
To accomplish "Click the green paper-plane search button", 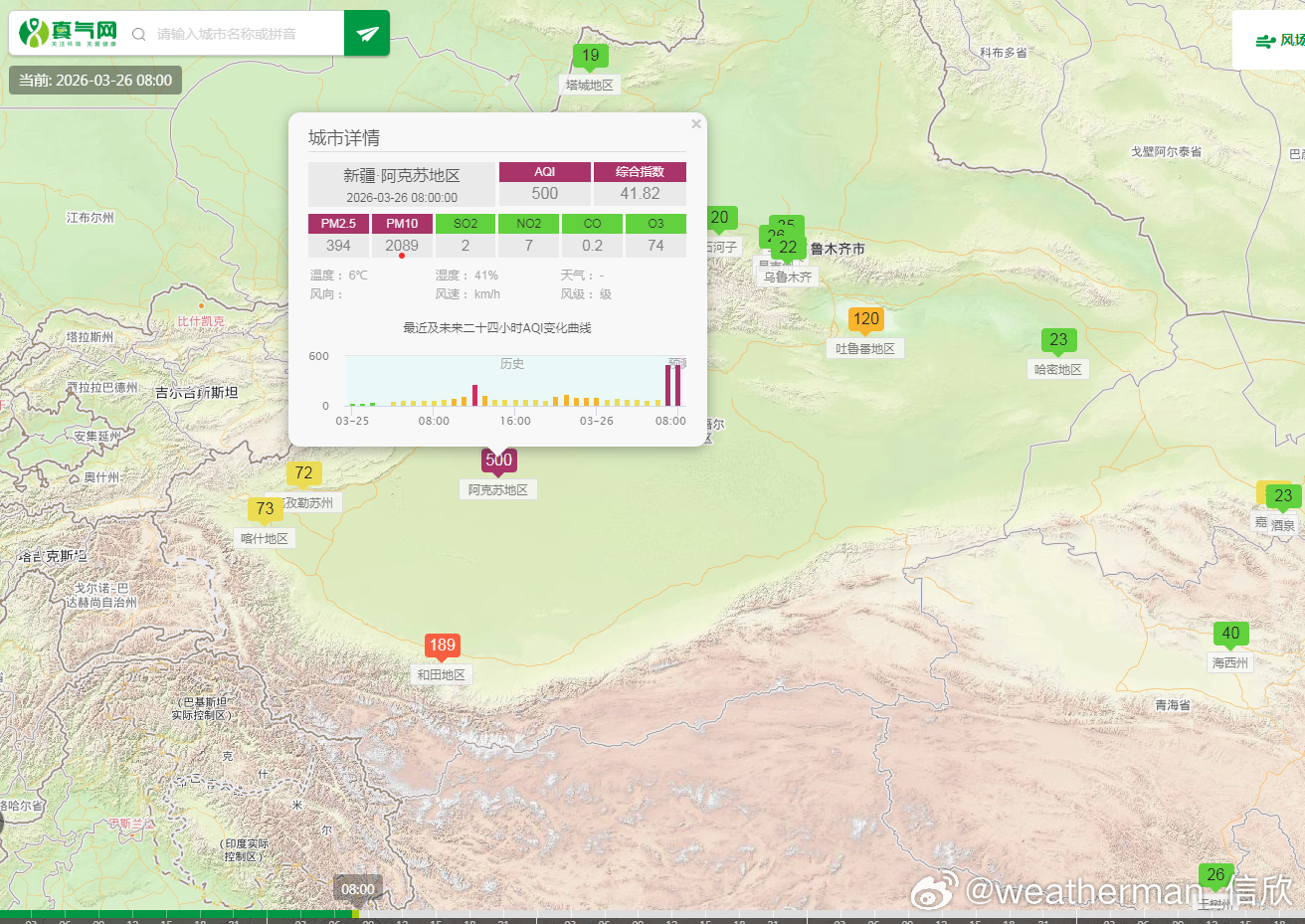I will point(367,33).
